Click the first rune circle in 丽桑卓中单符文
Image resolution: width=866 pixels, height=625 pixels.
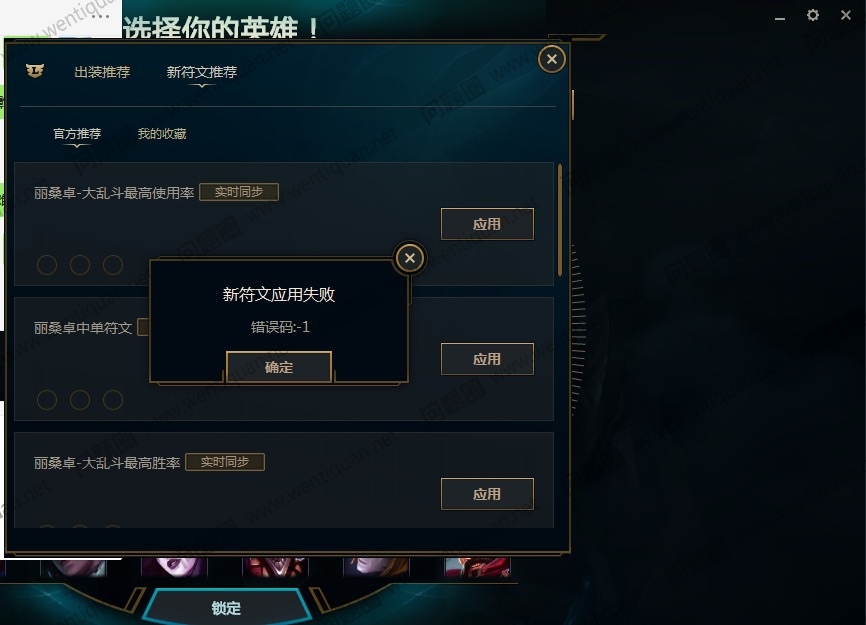[47, 400]
